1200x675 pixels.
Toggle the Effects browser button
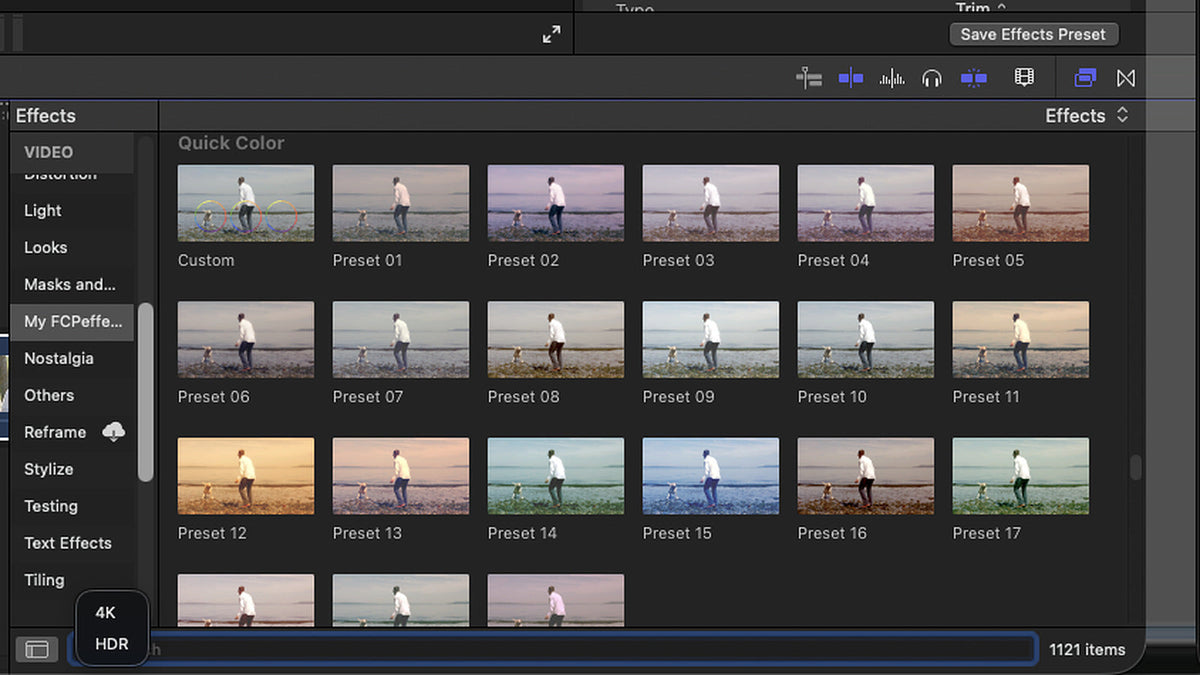(x=1085, y=78)
